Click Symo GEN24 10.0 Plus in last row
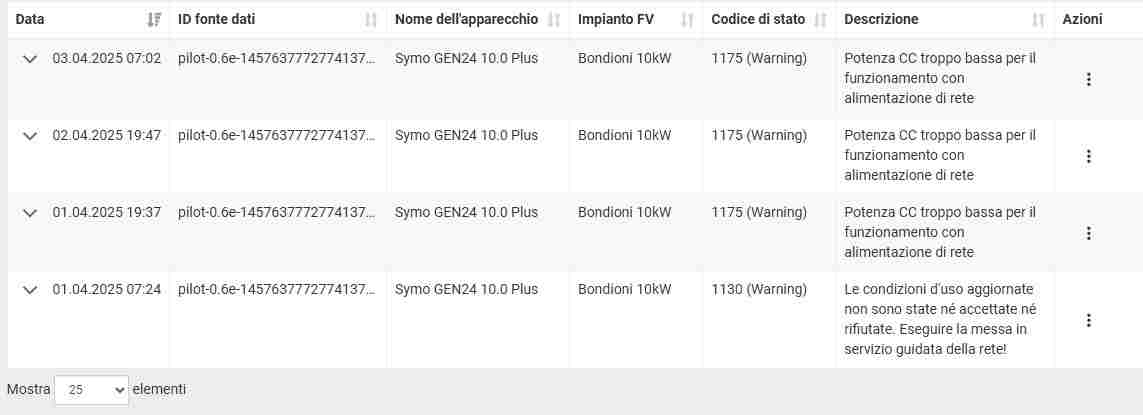The height and width of the screenshot is (415, 1143). [x=467, y=290]
